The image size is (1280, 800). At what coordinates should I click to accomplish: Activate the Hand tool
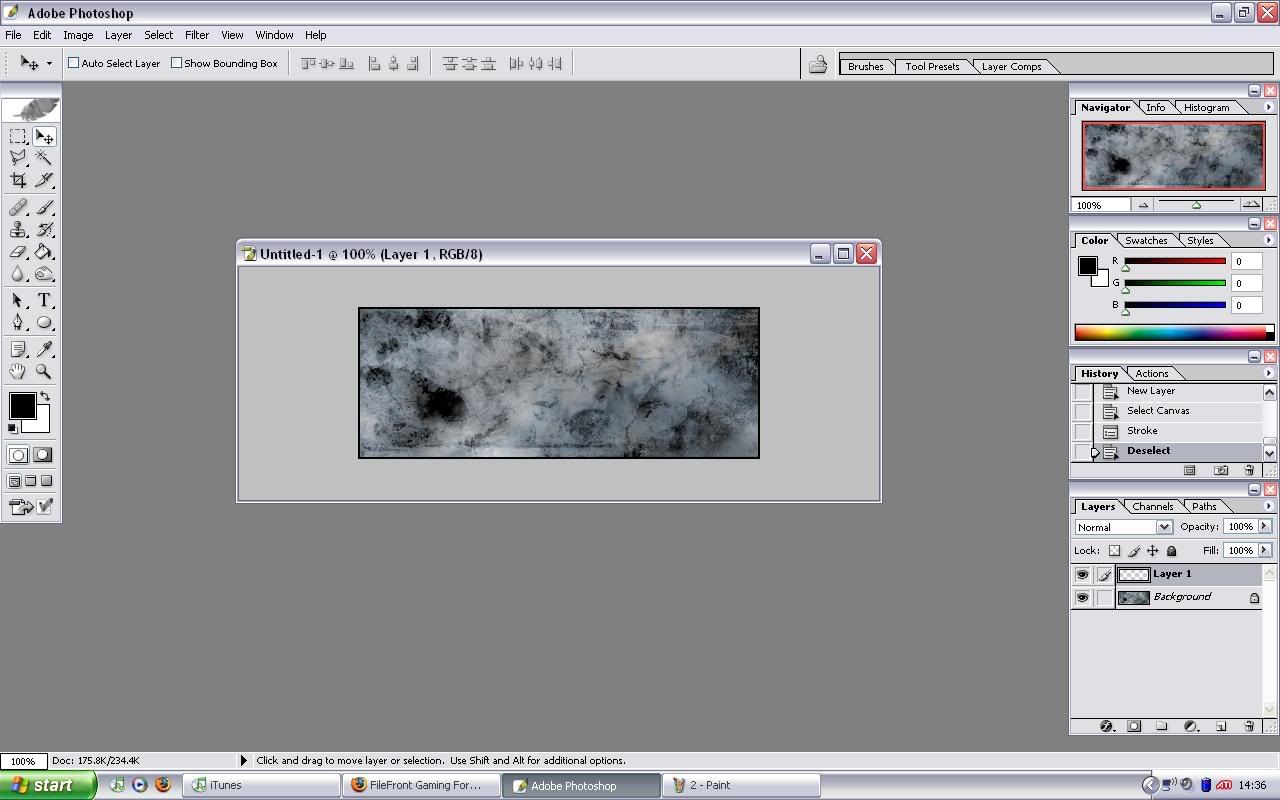18,371
